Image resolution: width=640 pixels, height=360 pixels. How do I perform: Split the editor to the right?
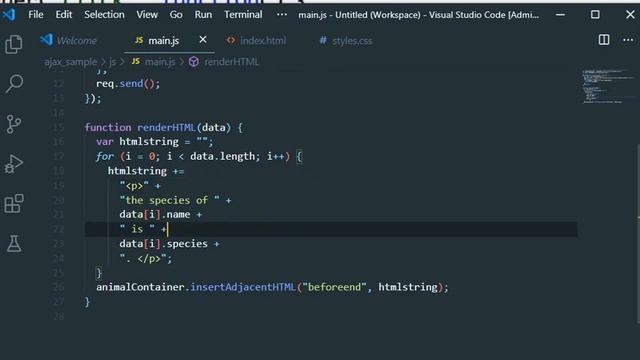[604, 40]
